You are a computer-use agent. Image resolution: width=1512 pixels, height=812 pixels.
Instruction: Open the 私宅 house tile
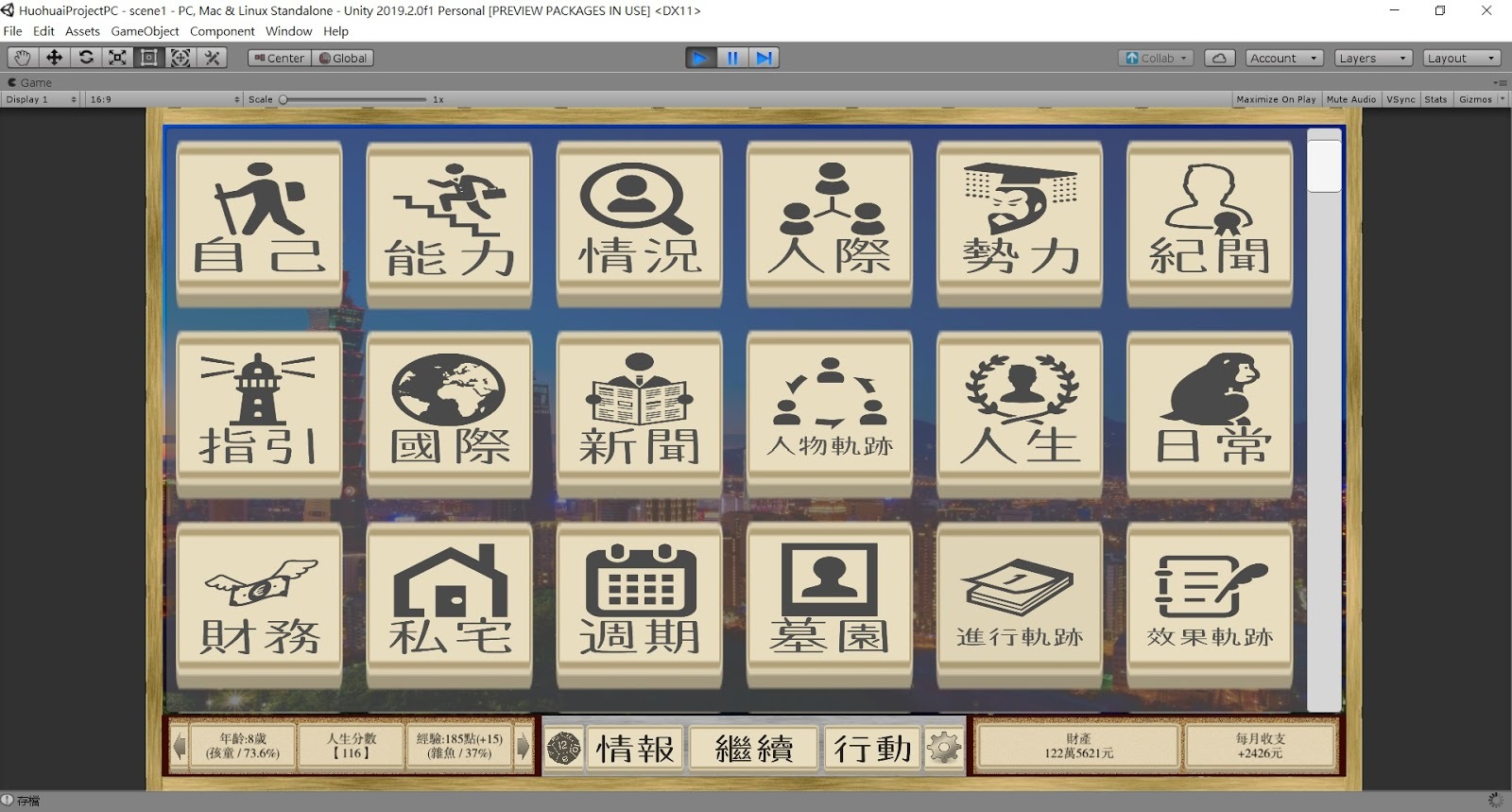click(449, 605)
